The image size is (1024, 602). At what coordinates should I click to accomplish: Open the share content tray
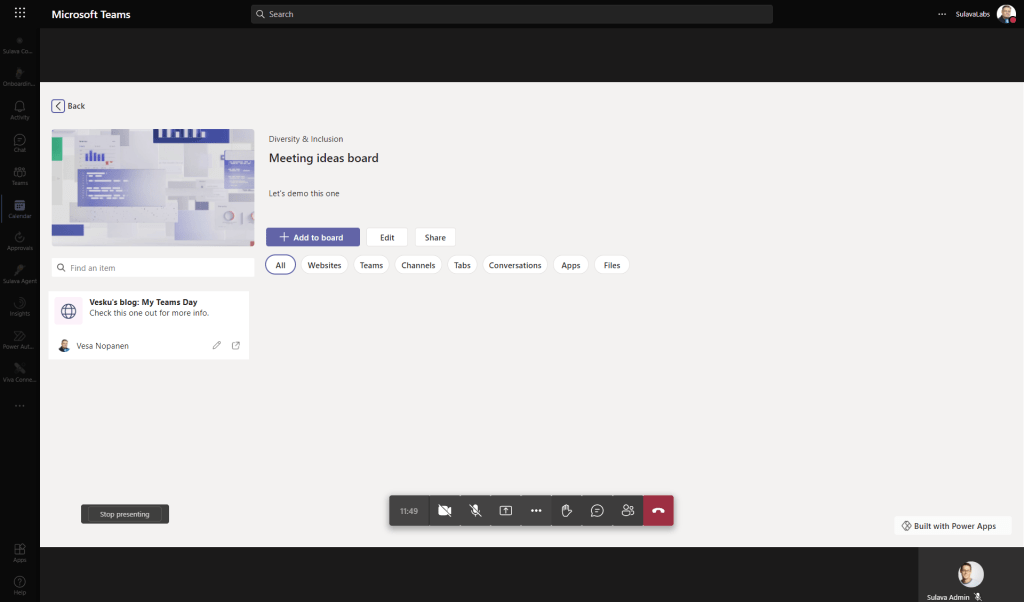click(506, 511)
